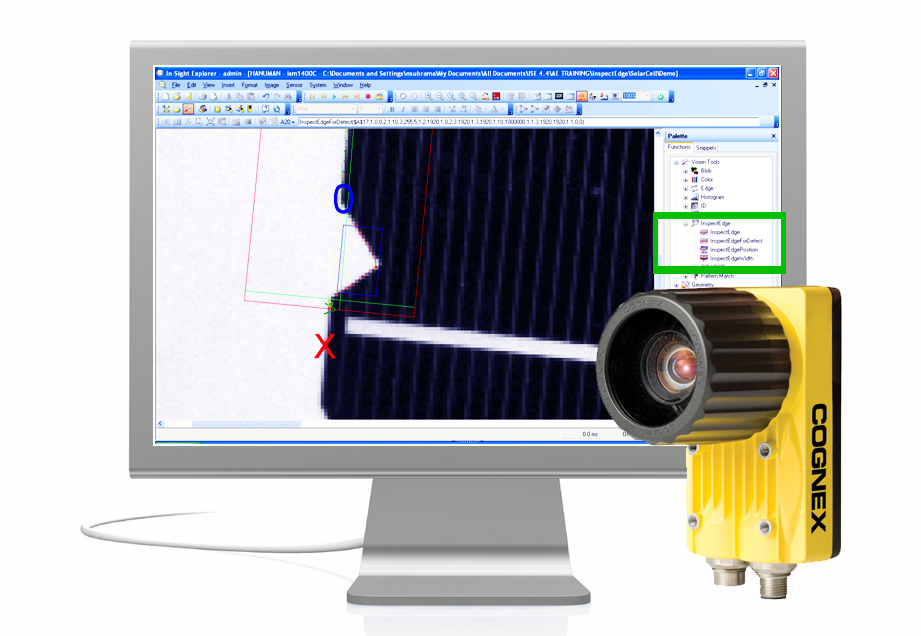Collapse the Vision Tools tree node

coord(676,162)
